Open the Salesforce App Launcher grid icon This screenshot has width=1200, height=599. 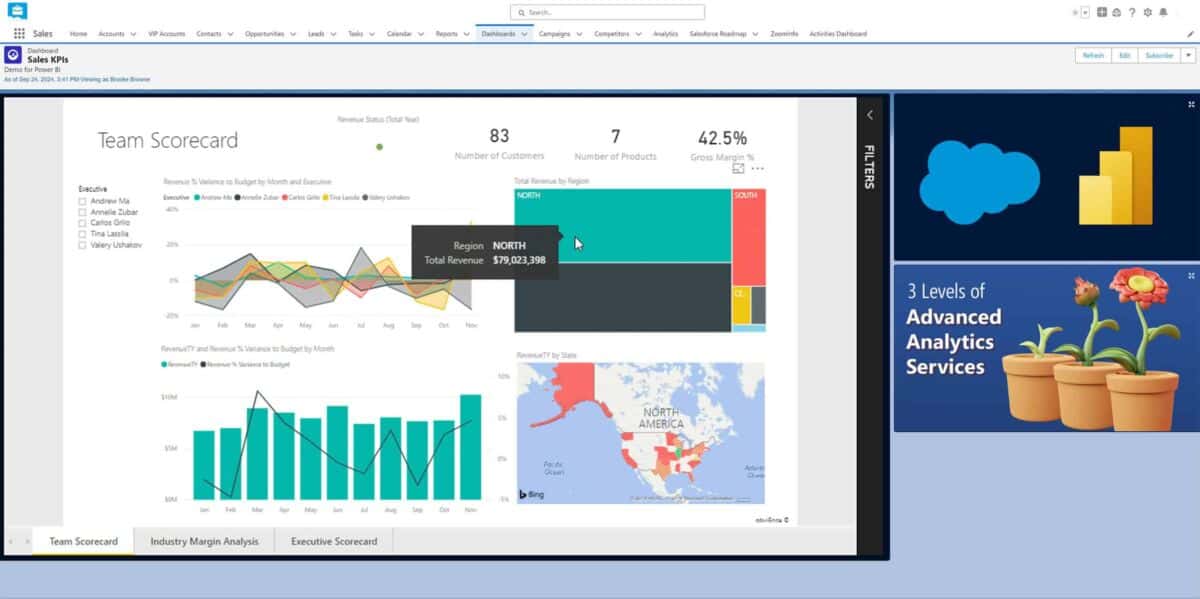18,33
